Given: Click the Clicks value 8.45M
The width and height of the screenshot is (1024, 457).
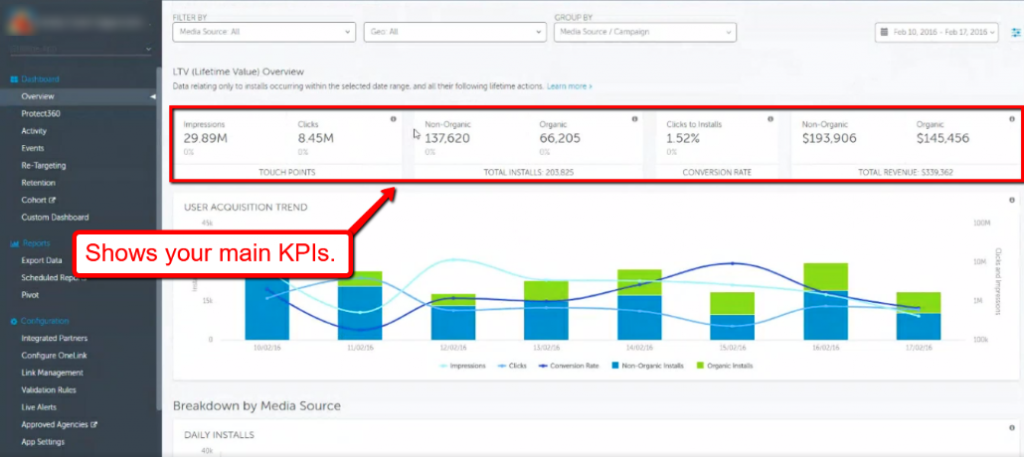Looking at the screenshot, I should click(x=315, y=138).
